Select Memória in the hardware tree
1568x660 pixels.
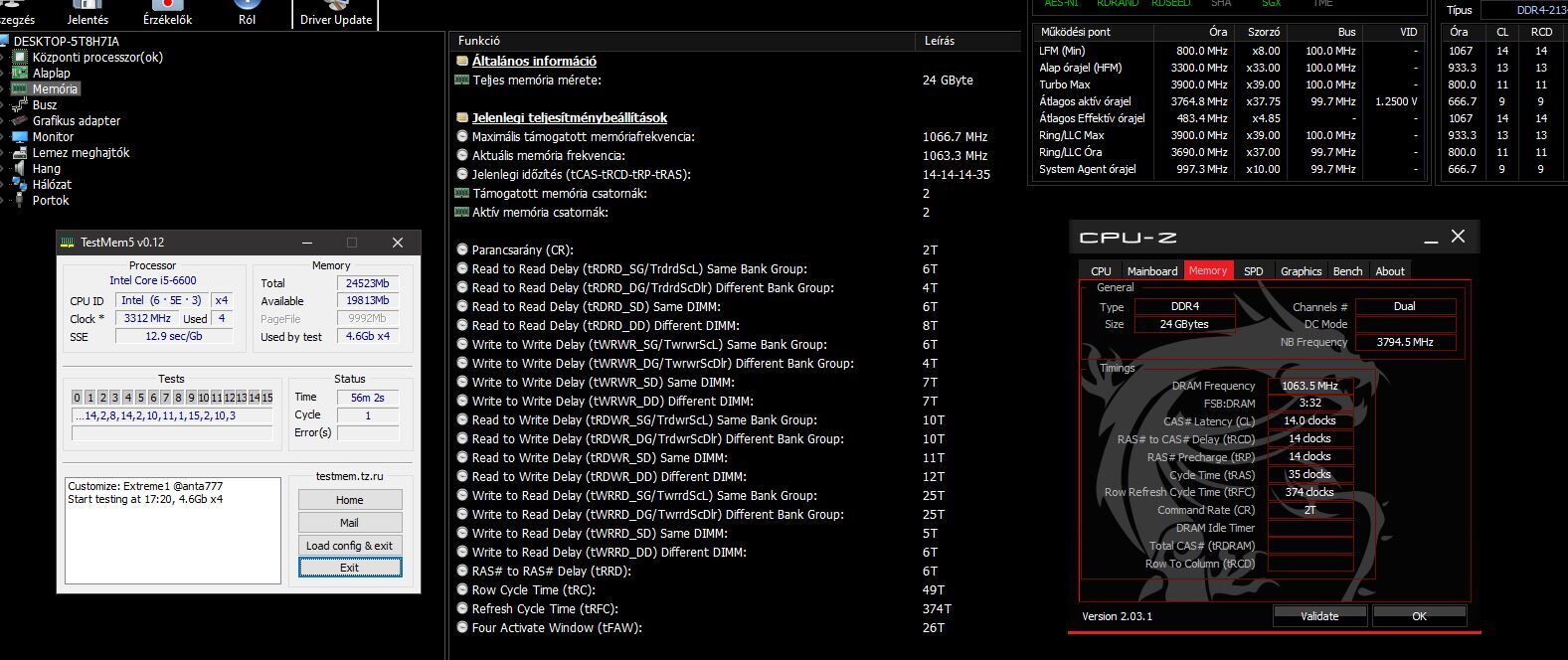click(x=55, y=88)
